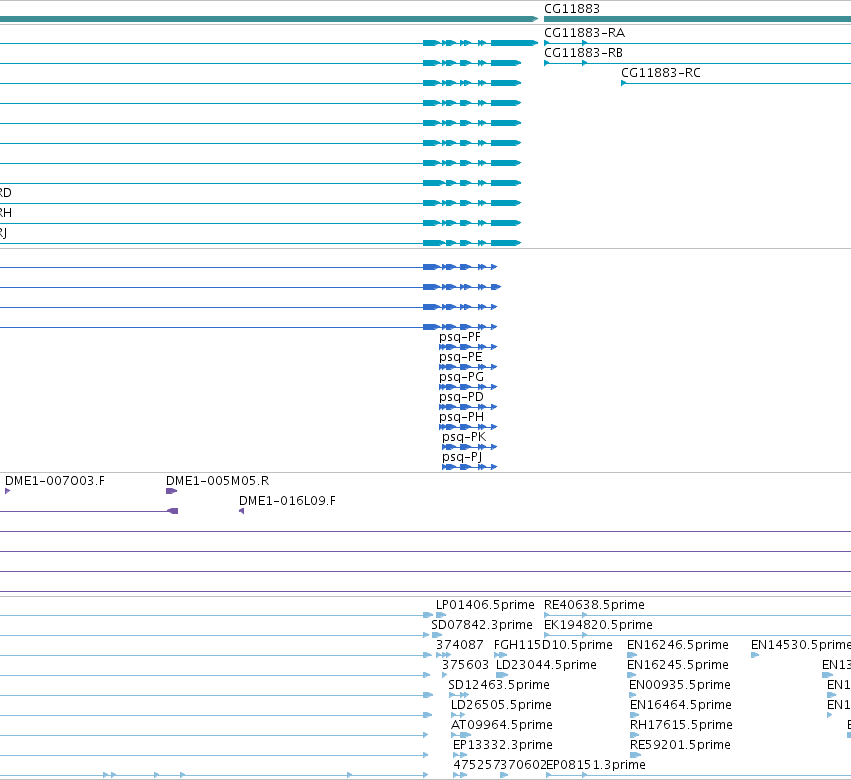
Task: Select the EN14530.5prime EST label
Action: [801, 645]
